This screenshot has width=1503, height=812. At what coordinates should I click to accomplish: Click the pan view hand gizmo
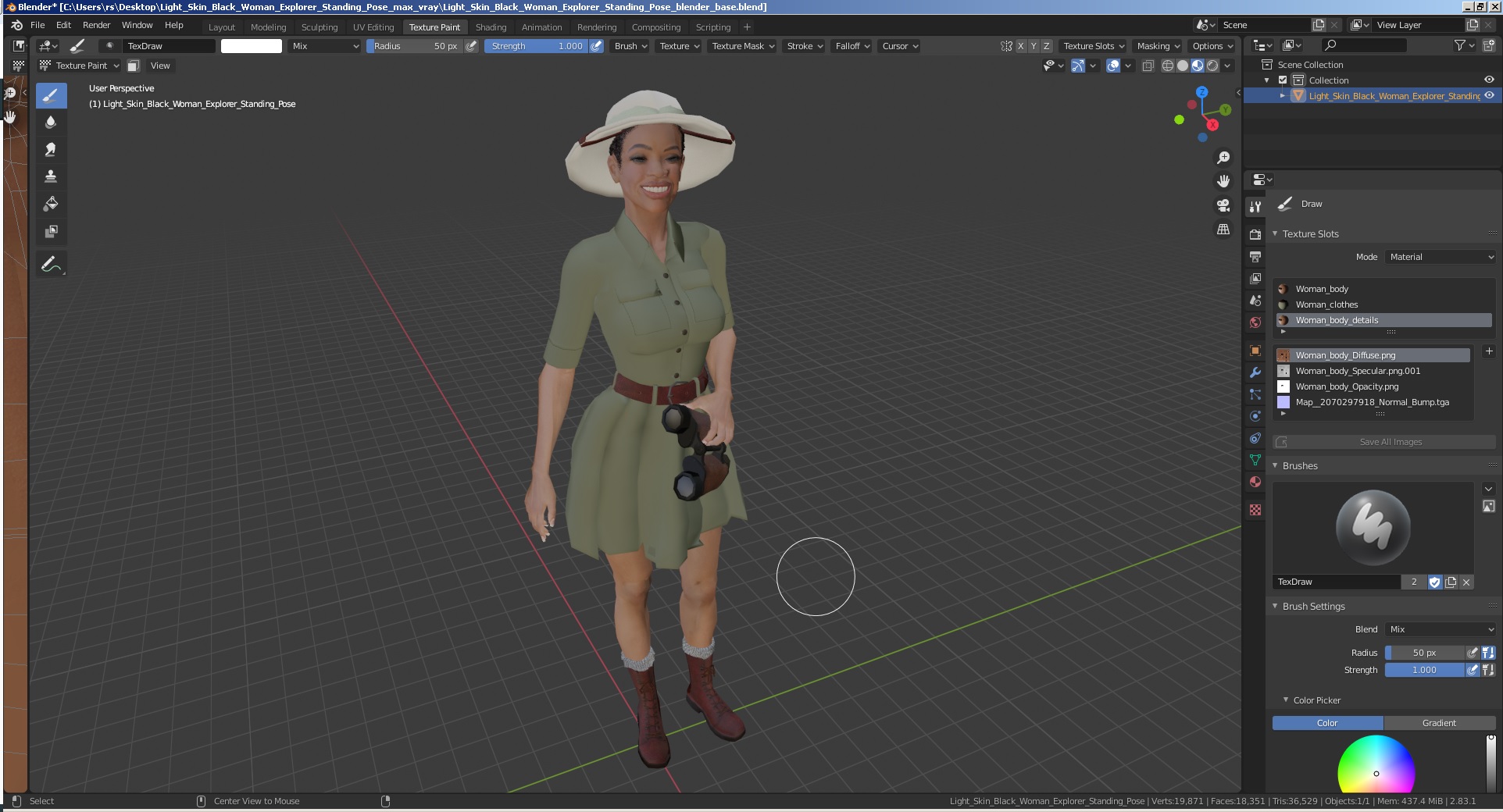point(1223,181)
